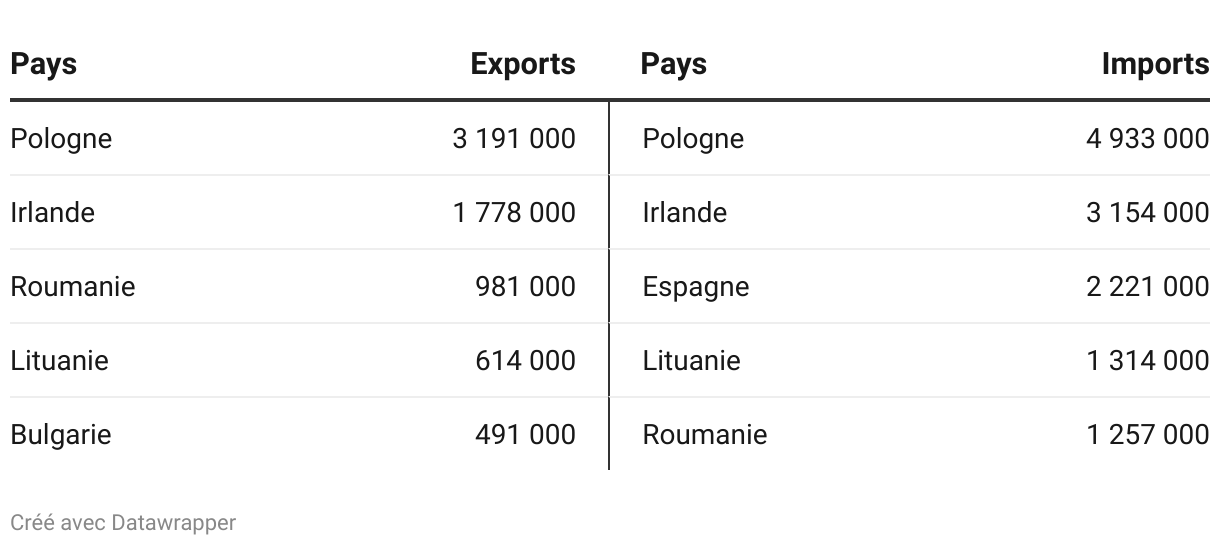Click the Exports column header

click(x=523, y=64)
